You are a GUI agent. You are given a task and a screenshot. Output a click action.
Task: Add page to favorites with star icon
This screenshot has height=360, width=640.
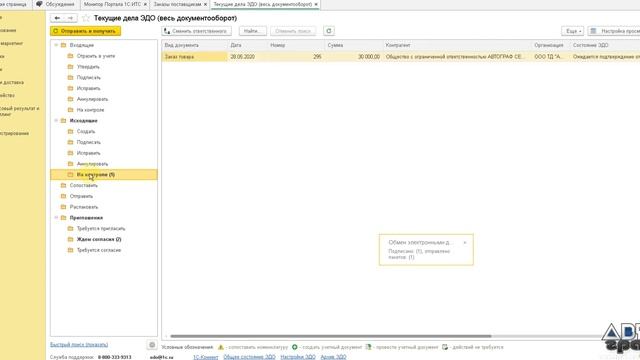(x=86, y=18)
